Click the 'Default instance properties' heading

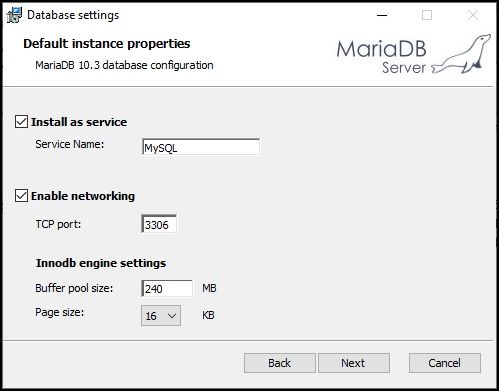[107, 44]
